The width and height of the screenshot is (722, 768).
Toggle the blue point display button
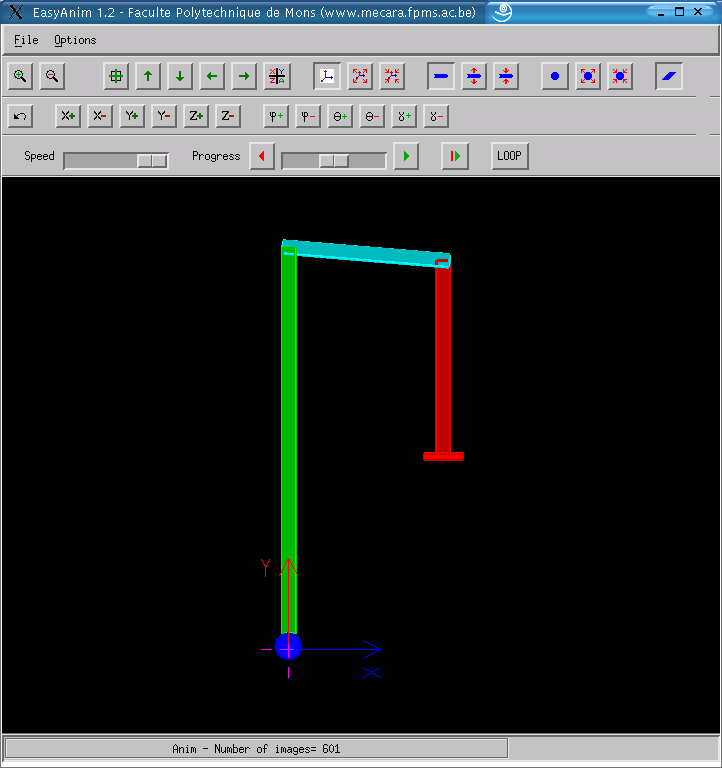555,76
